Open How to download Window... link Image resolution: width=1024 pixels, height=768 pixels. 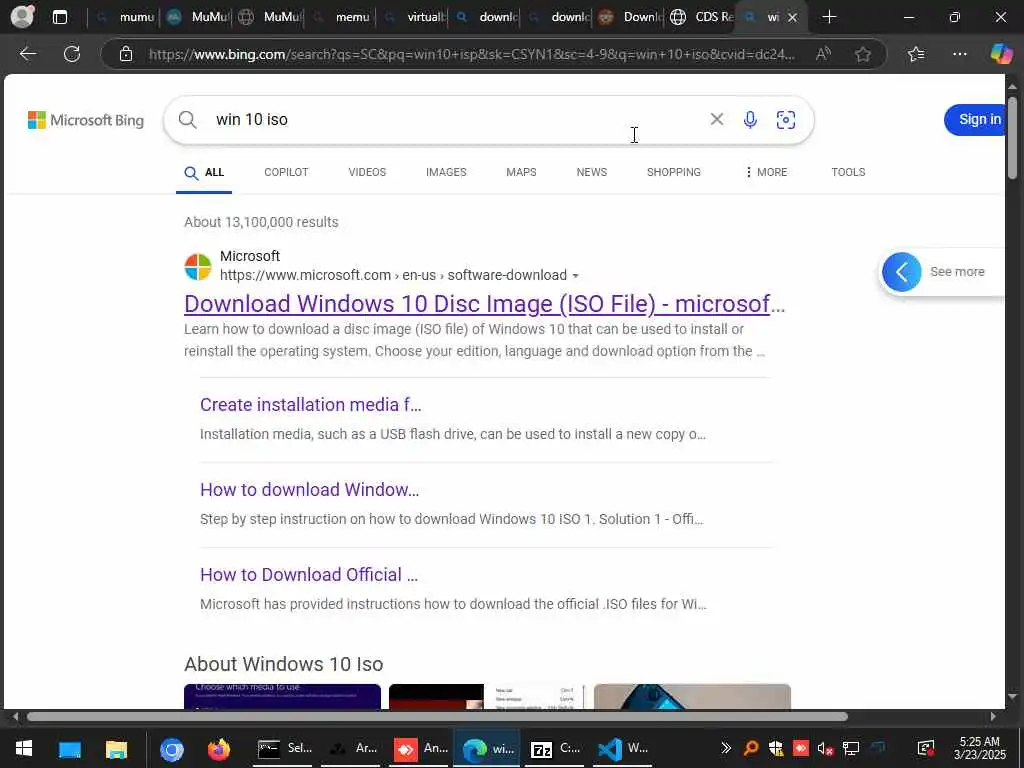310,490
